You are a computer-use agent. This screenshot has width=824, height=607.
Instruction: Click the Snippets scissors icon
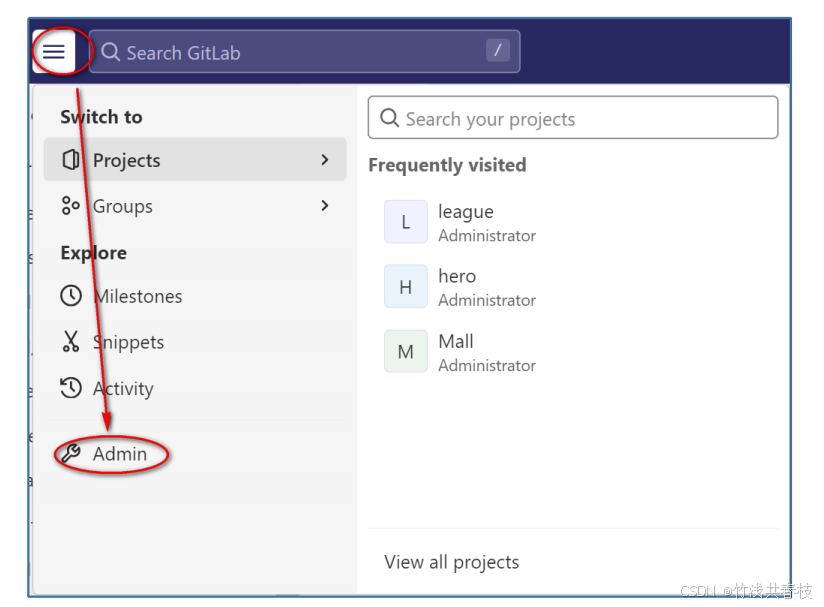[x=70, y=341]
